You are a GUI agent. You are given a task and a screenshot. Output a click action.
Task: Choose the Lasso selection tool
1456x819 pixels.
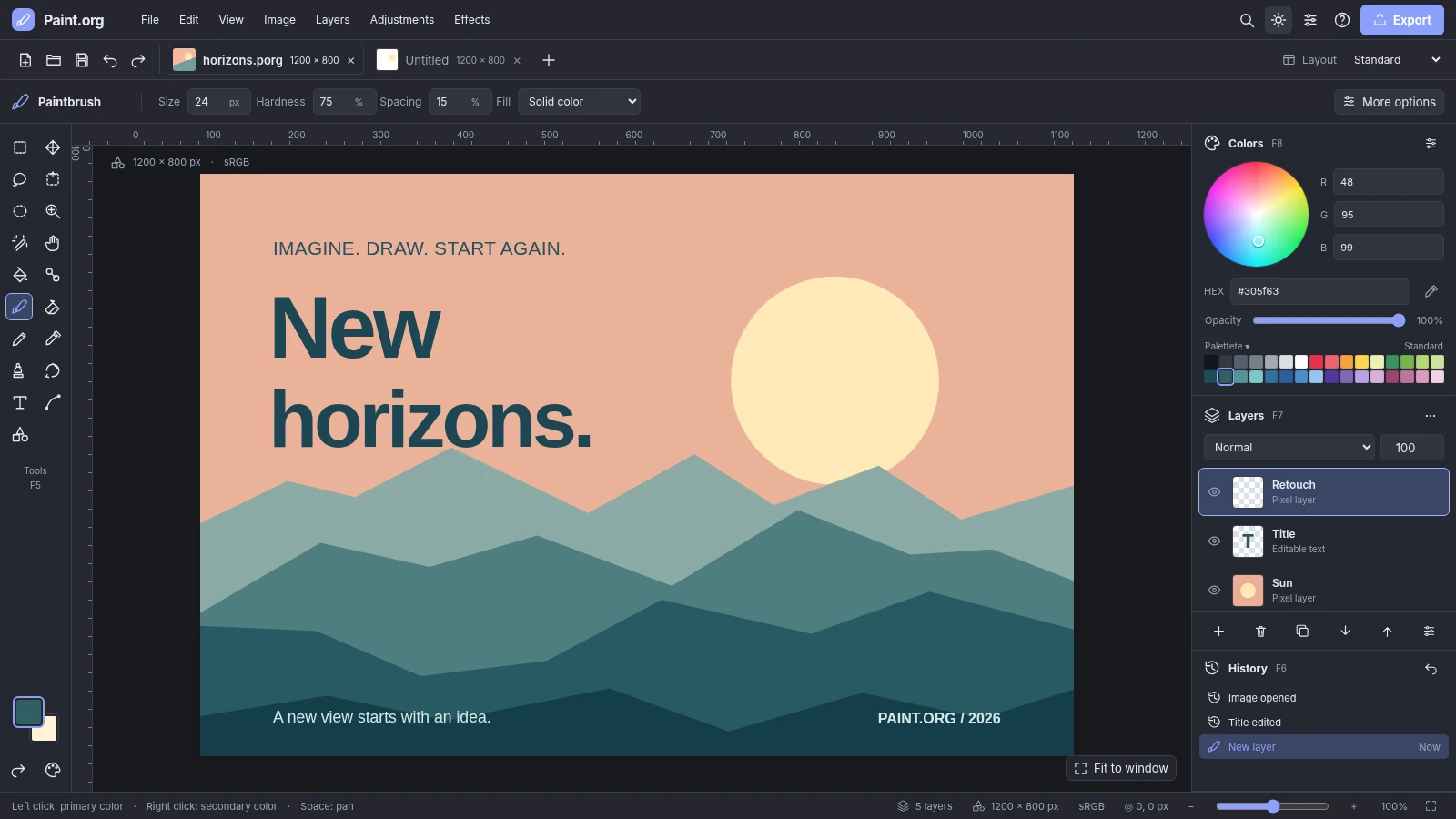(19, 179)
